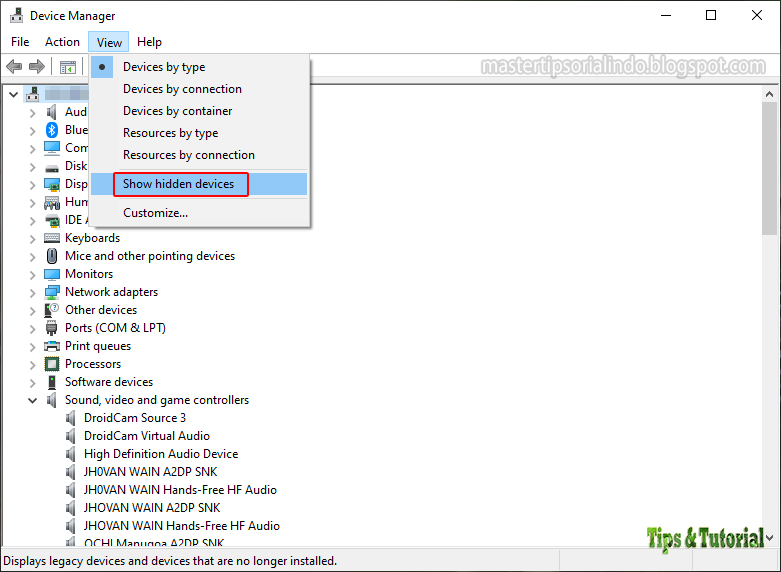The height and width of the screenshot is (572, 781).
Task: Click the Computer category monitor icon
Action: (52, 148)
